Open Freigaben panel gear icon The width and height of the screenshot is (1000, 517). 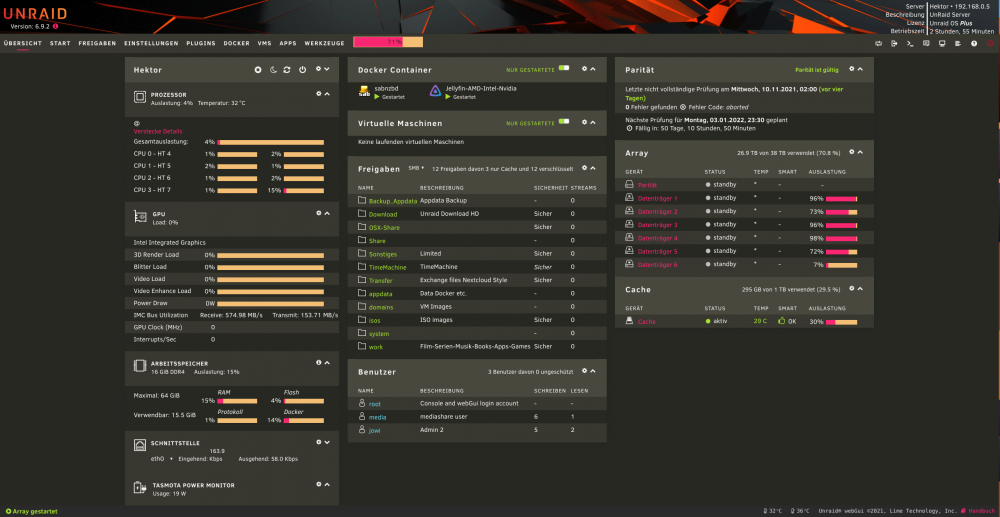tap(584, 168)
